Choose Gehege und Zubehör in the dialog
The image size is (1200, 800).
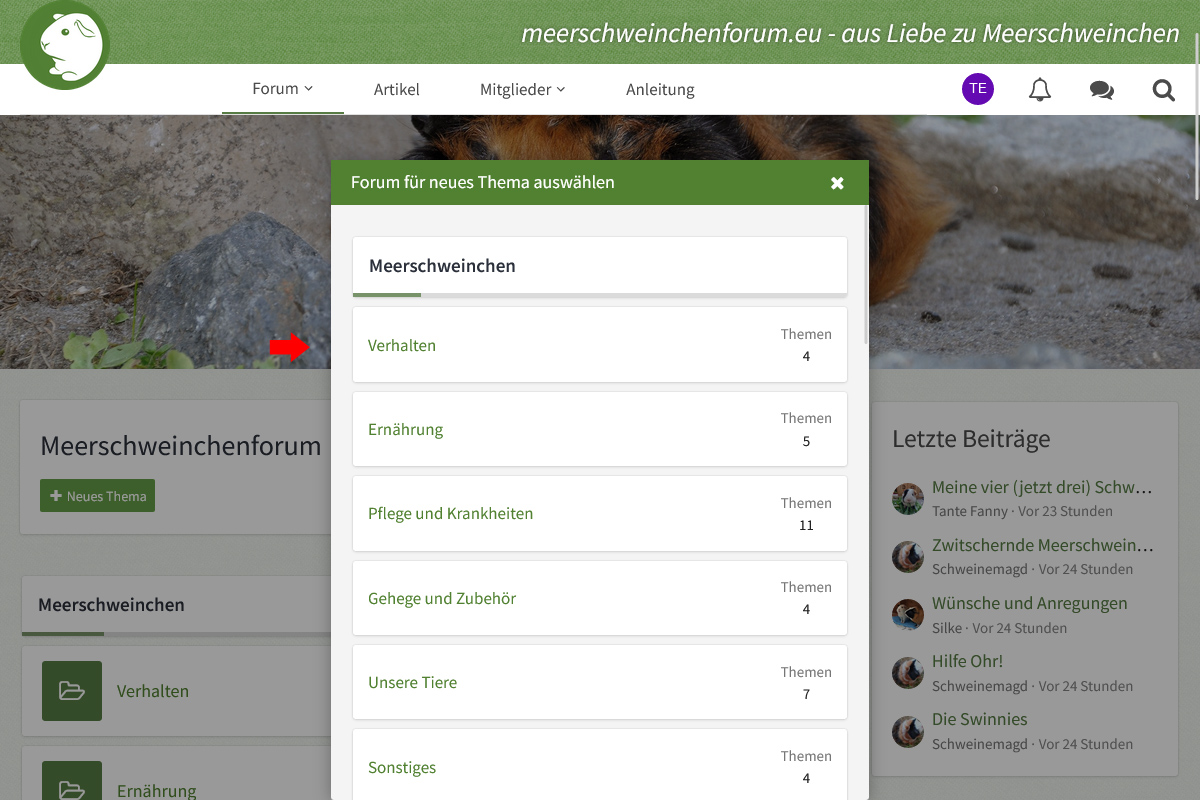tap(442, 599)
